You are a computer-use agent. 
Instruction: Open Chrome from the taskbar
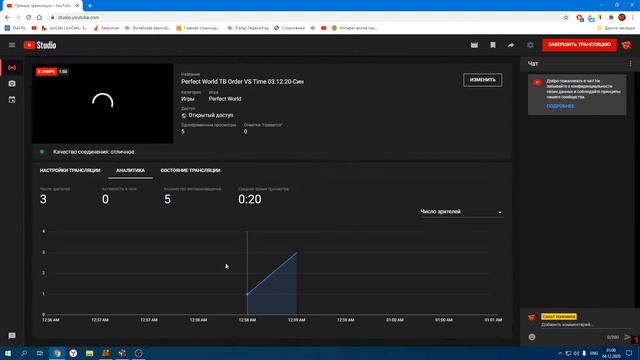pos(57,353)
